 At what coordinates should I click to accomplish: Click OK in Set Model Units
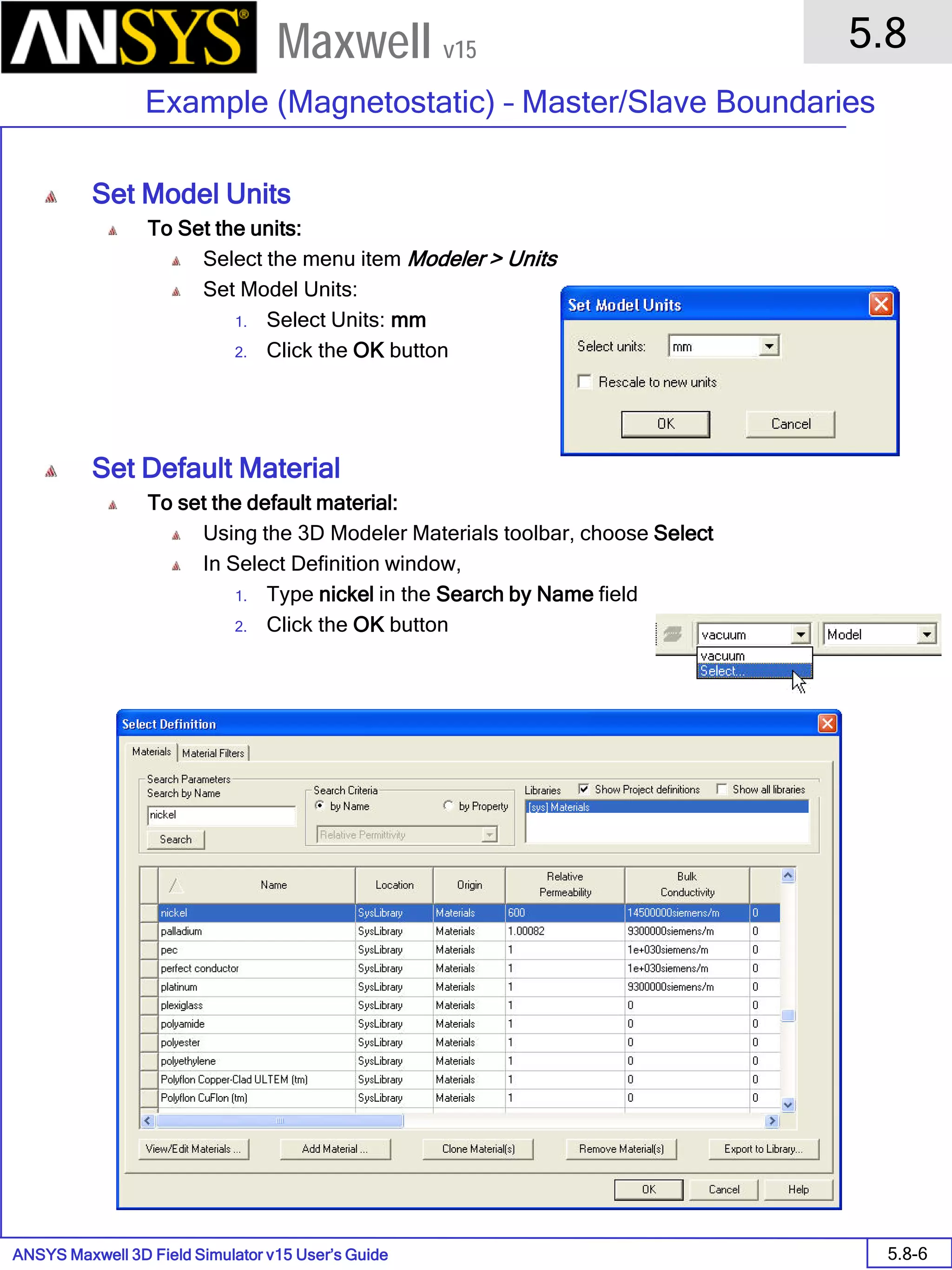pyautogui.click(x=666, y=424)
